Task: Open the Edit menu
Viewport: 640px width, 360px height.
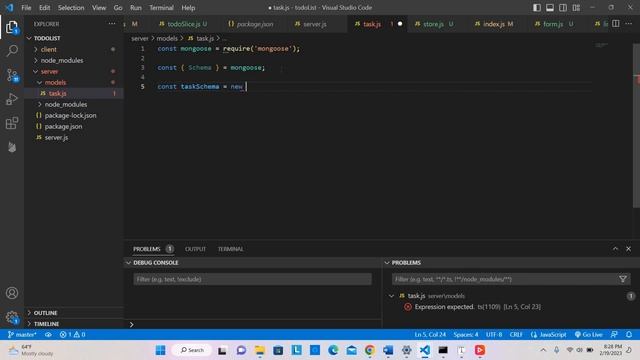Action: (x=44, y=7)
